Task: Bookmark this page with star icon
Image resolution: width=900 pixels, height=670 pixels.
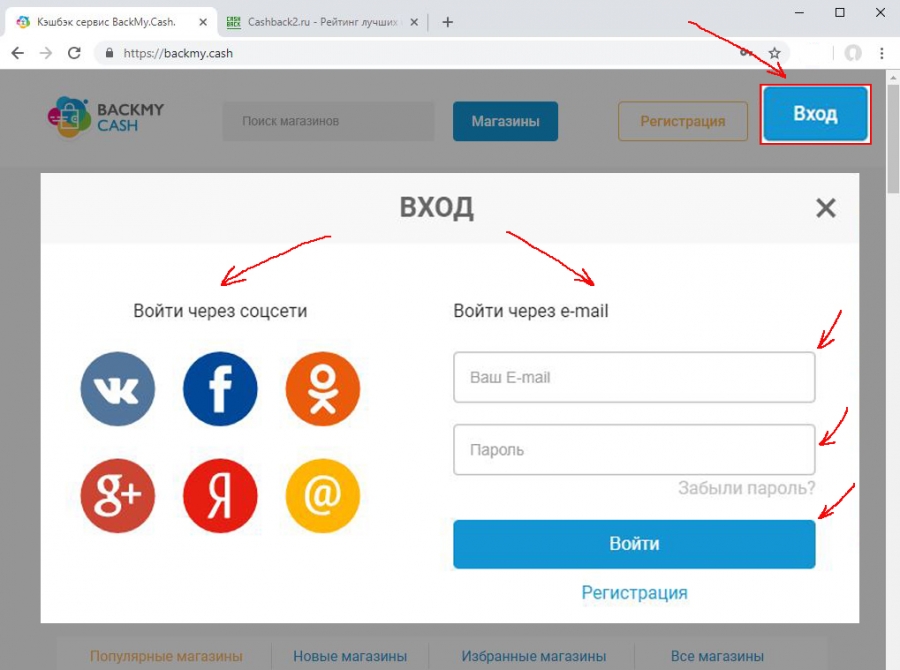Action: coord(774,53)
